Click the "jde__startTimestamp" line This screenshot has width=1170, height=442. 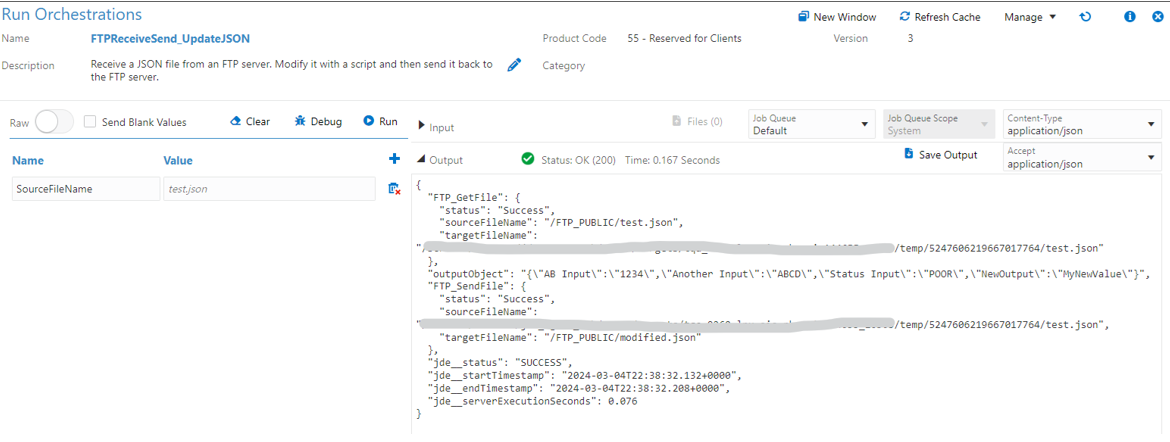[584, 375]
